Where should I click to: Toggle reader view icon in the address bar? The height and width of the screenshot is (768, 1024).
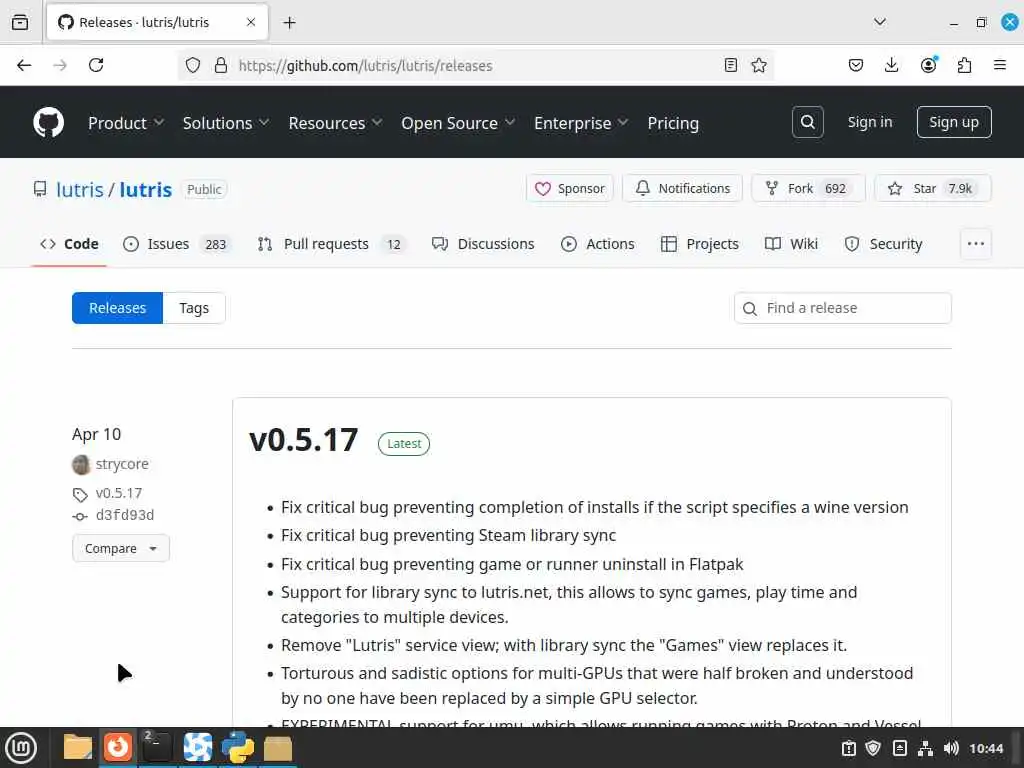731,65
